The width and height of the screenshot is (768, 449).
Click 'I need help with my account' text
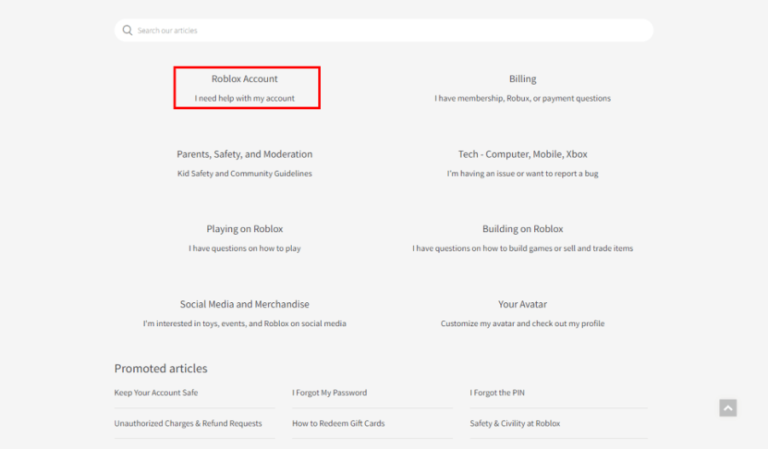tap(244, 98)
